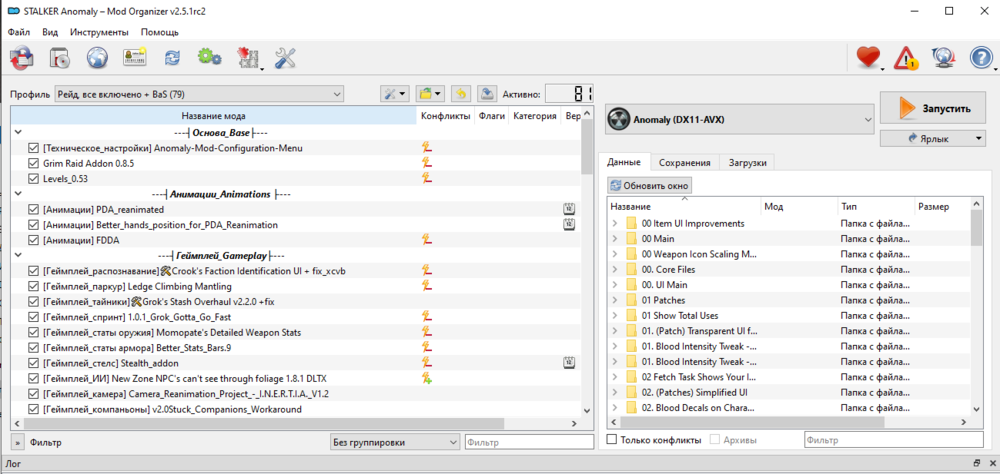The width and height of the screenshot is (1000, 474).
Task: Click the mod list Фильтр input field
Action: click(527, 441)
